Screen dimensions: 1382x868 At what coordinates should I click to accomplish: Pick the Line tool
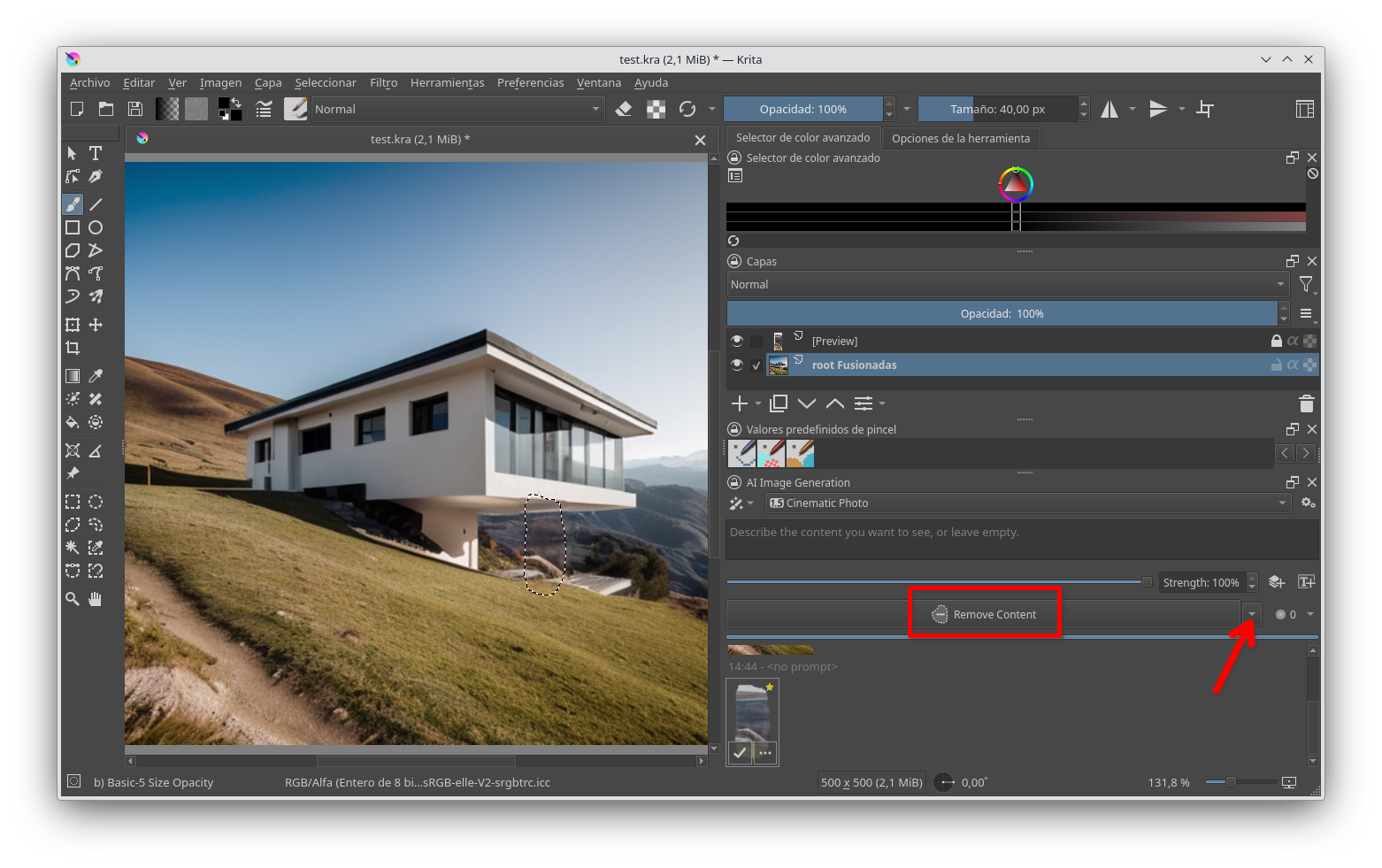pyautogui.click(x=96, y=204)
